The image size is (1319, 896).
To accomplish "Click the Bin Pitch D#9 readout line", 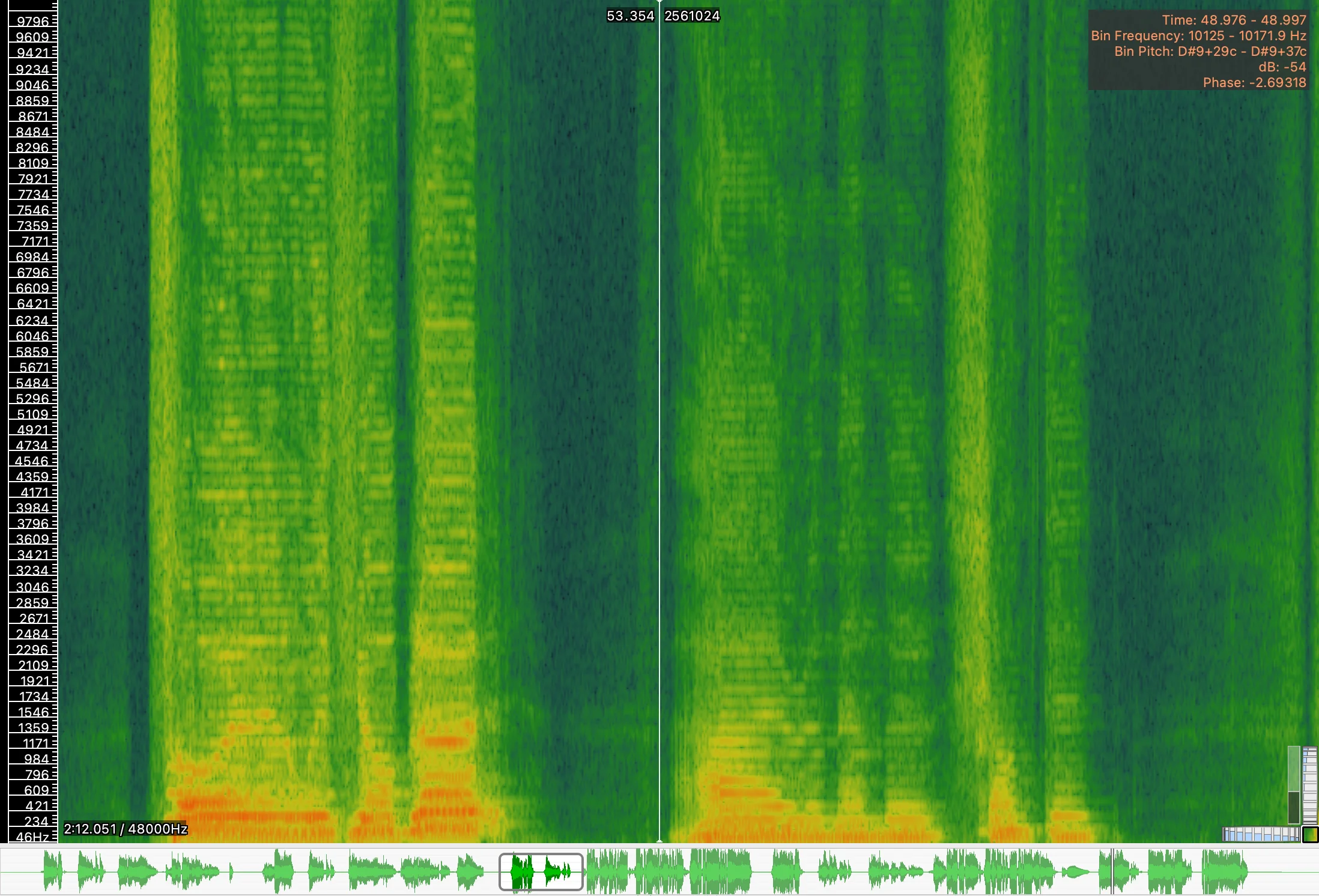I will (x=1210, y=51).
